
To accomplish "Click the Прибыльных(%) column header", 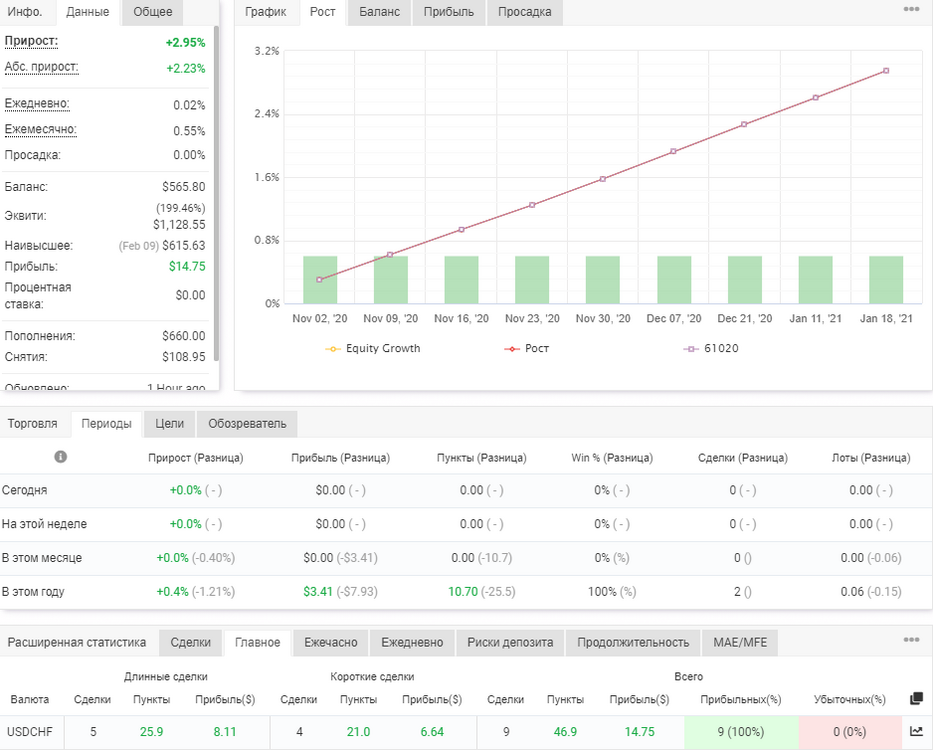I will (741, 699).
